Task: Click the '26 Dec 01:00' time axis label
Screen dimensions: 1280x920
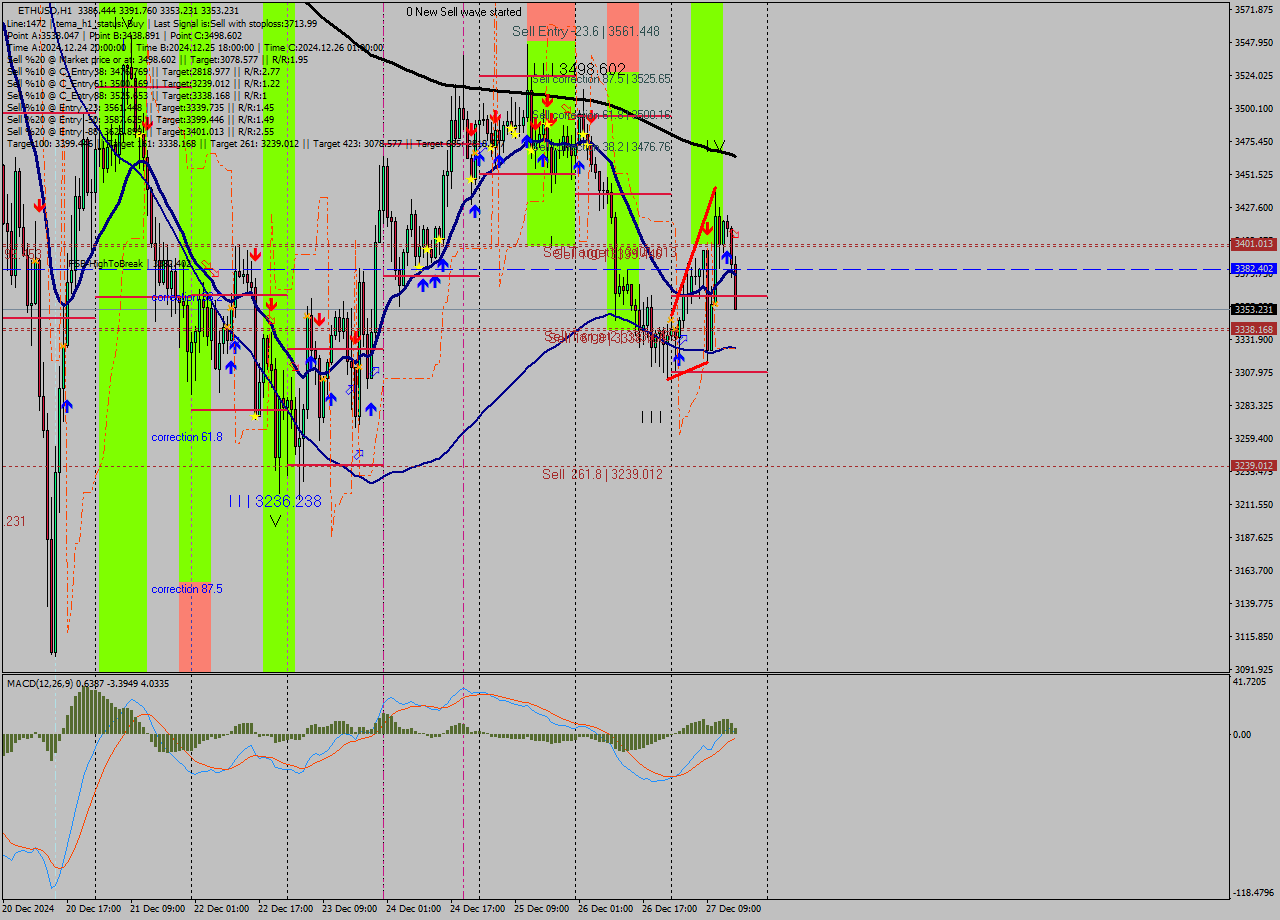Action: point(605,909)
